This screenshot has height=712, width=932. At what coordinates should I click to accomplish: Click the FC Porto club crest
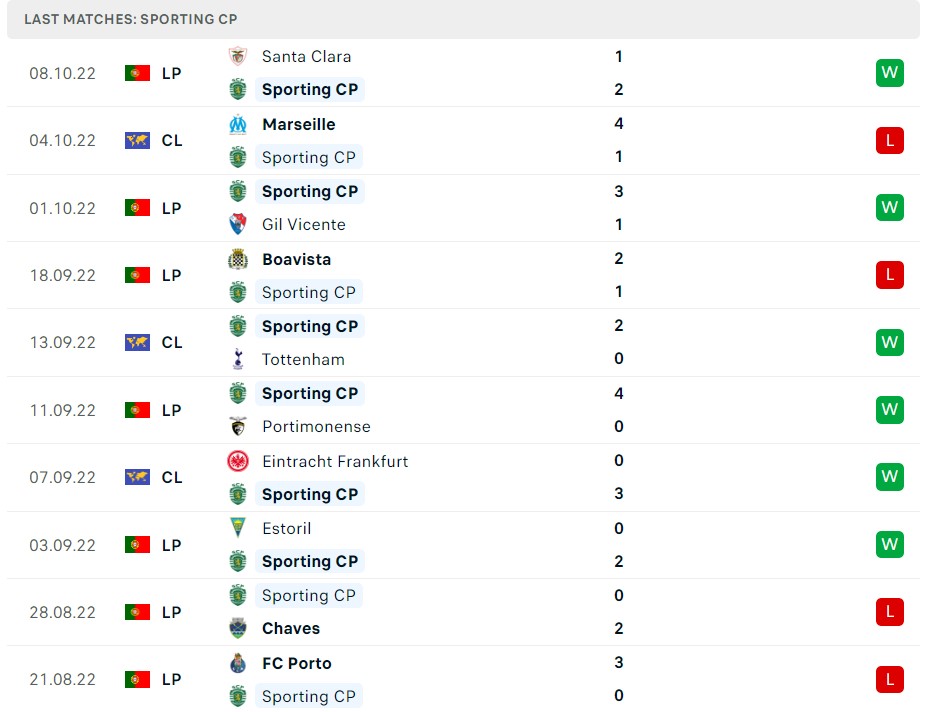(x=238, y=663)
